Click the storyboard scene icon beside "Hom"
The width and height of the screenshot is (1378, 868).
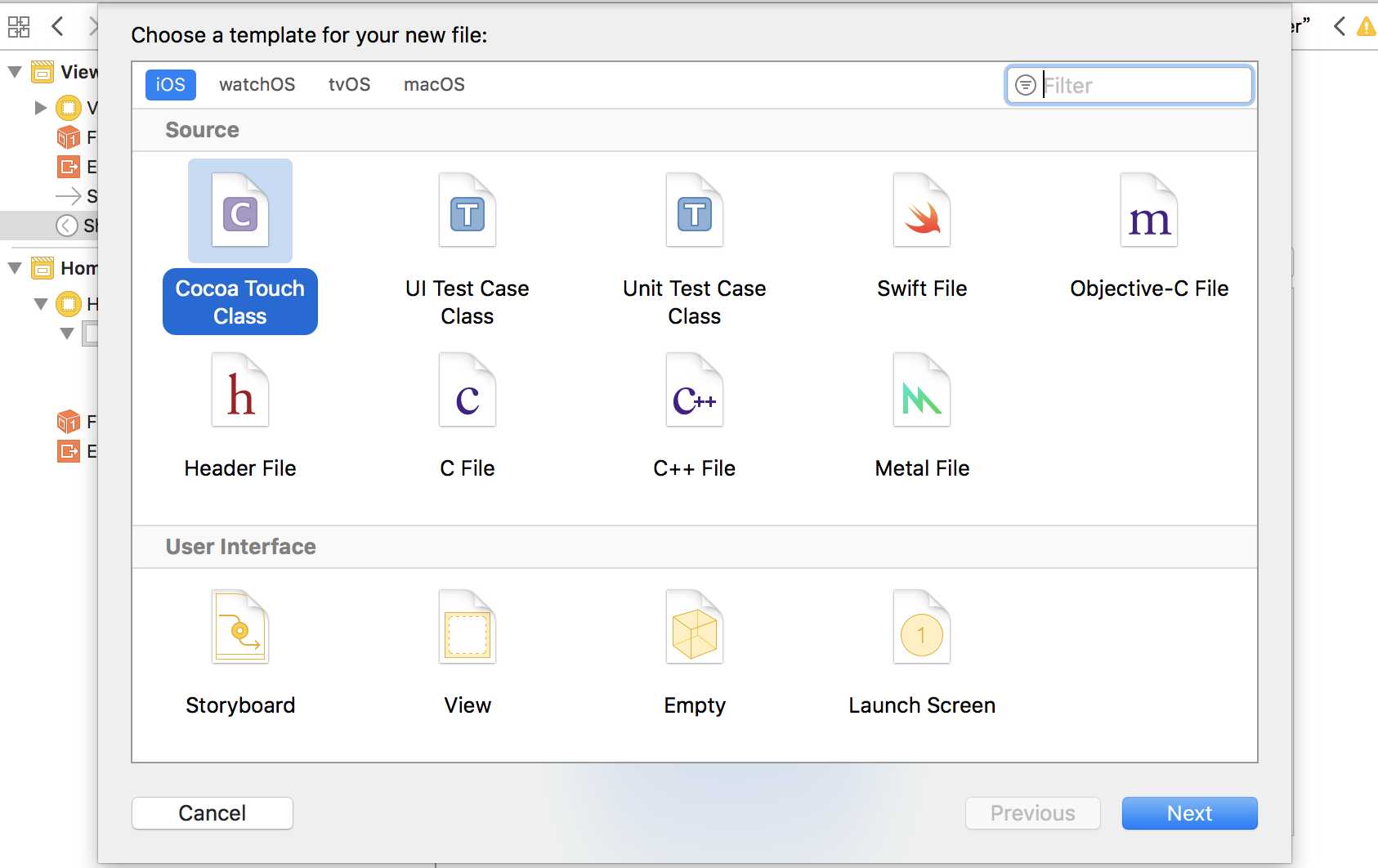point(43,268)
